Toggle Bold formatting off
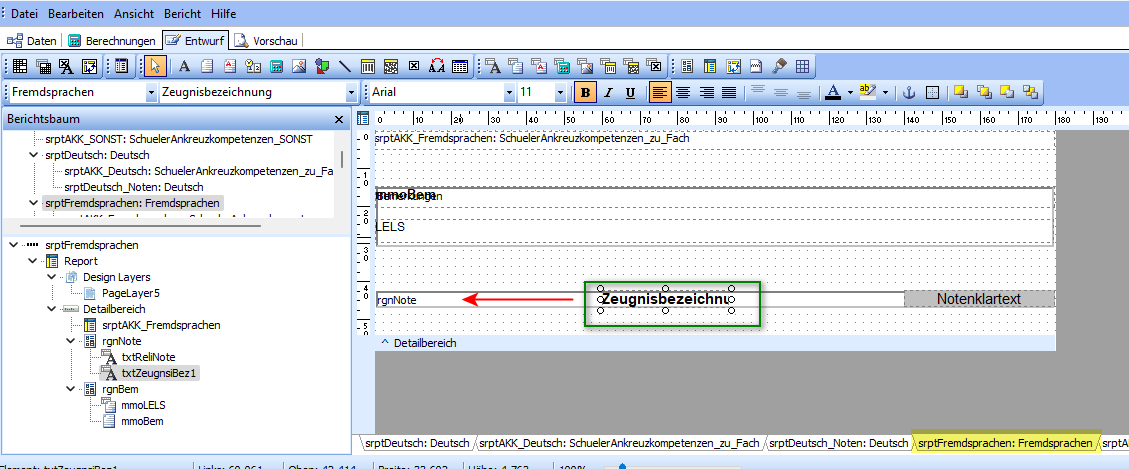1129x469 pixels. (x=586, y=92)
